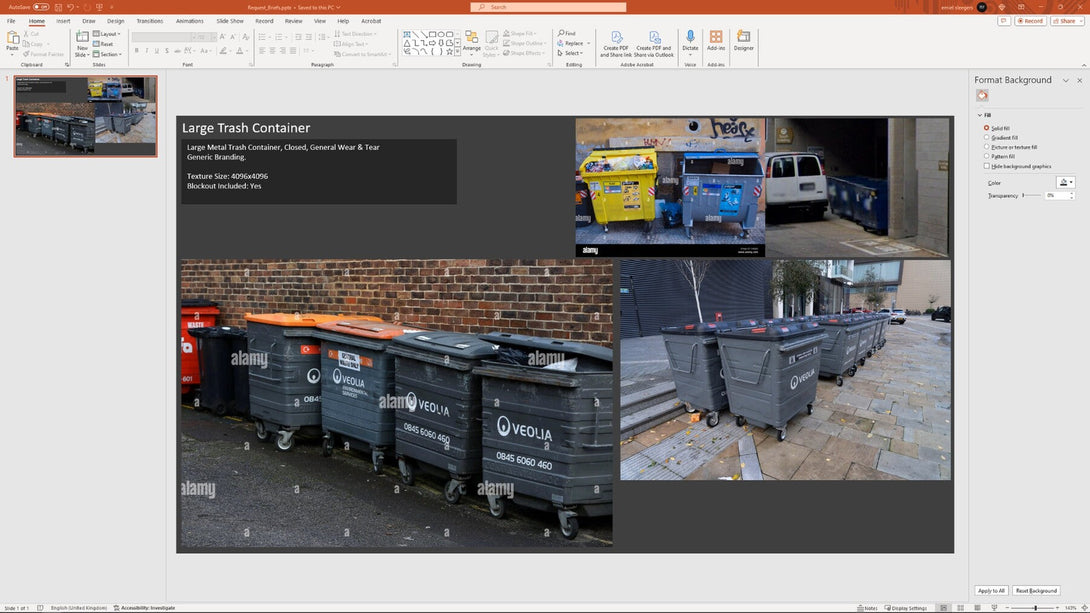Image resolution: width=1090 pixels, height=613 pixels.
Task: Click the Paste clipboard icon
Action: pos(13,38)
